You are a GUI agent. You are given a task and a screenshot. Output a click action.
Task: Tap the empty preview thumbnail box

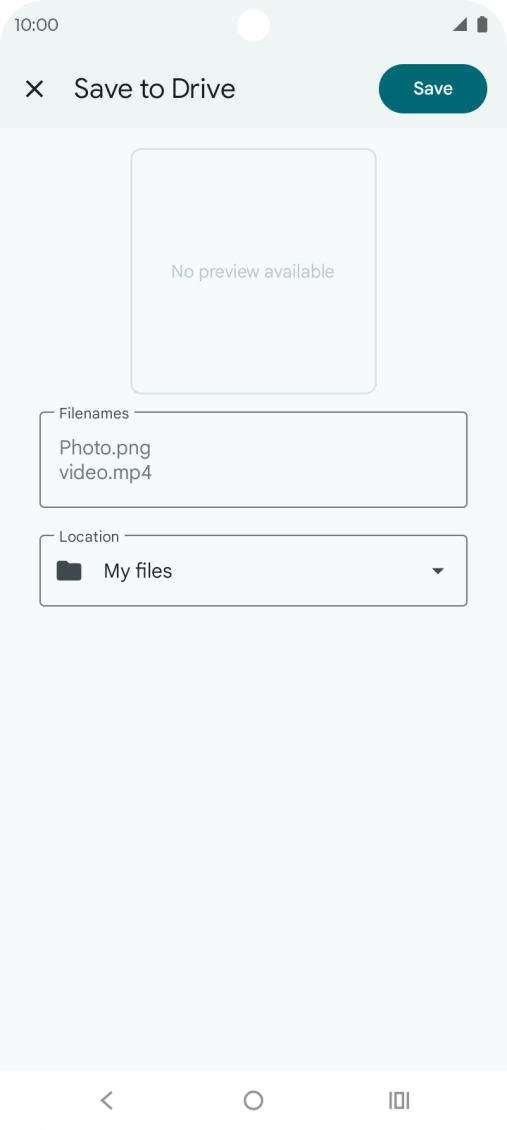(254, 271)
